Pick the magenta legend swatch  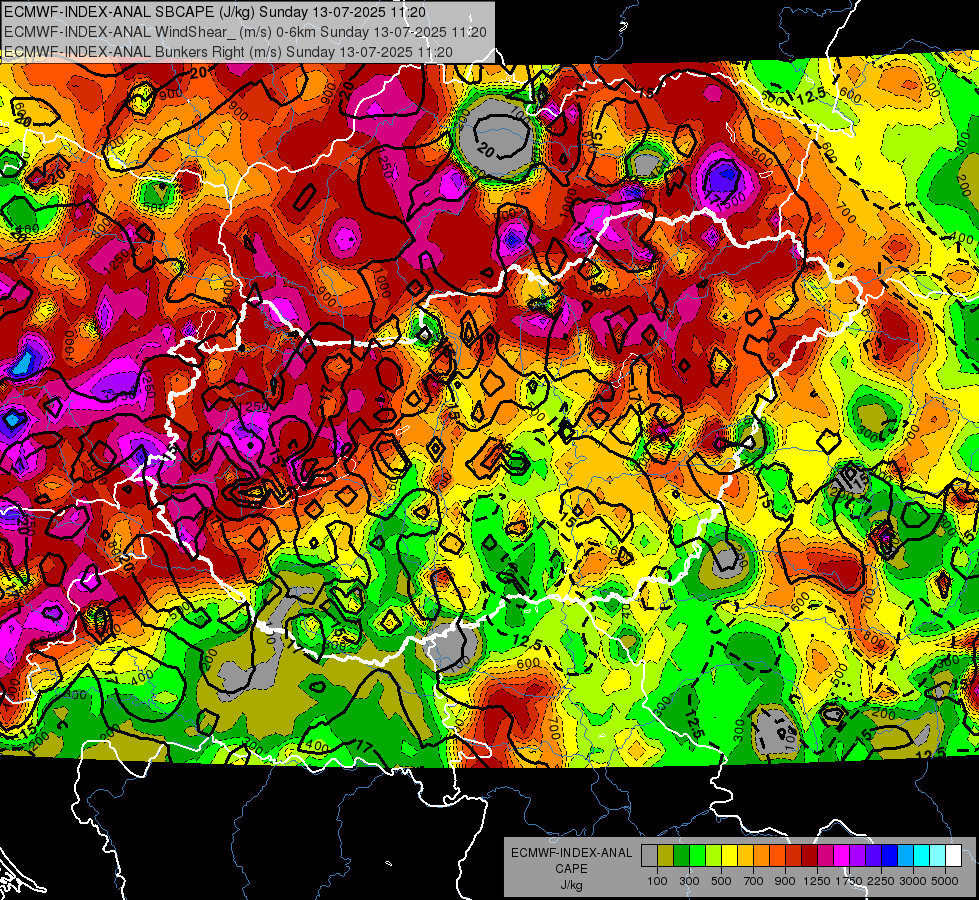coord(842,856)
